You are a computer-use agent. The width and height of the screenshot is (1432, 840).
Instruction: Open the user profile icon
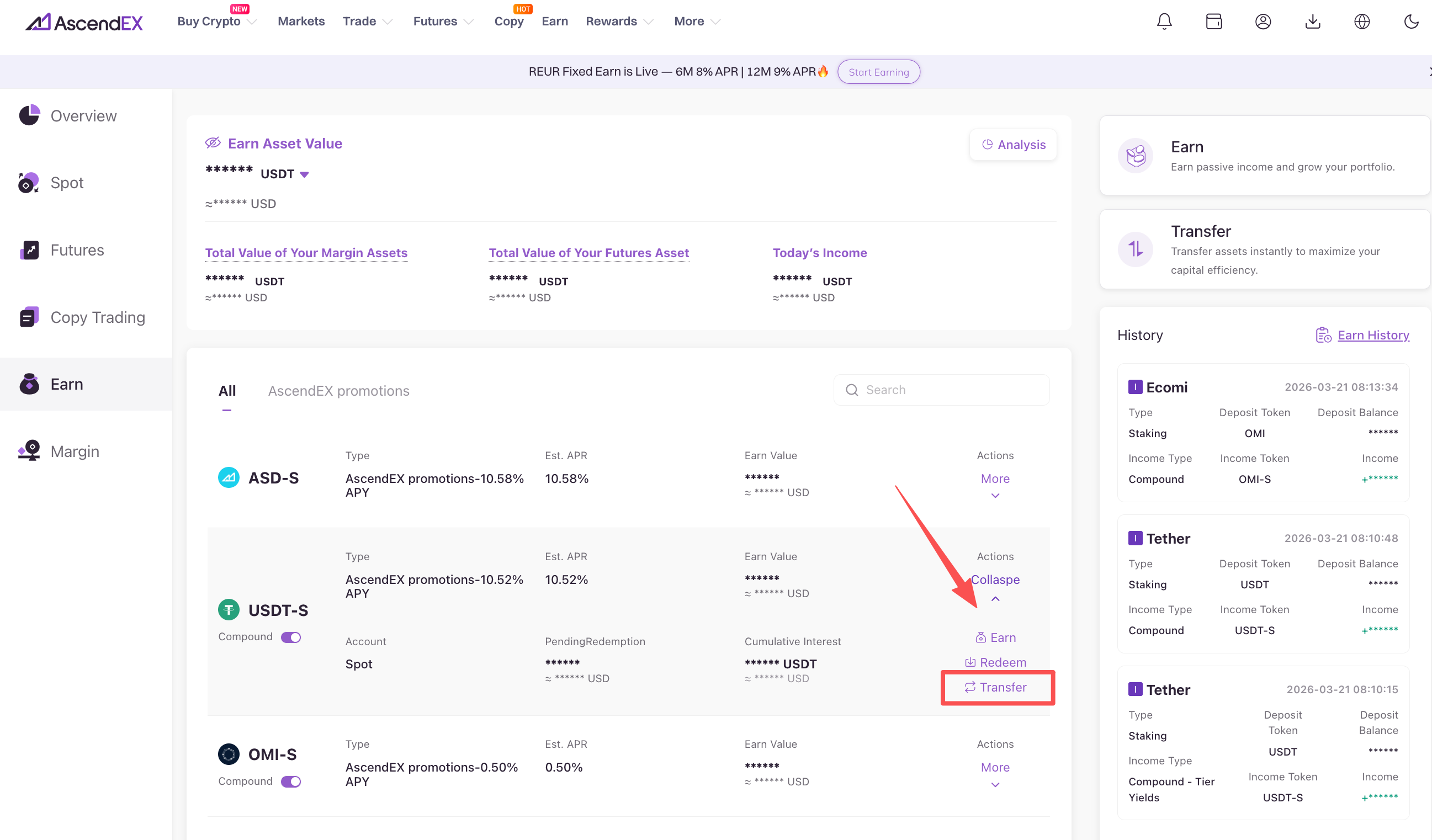1263,22
